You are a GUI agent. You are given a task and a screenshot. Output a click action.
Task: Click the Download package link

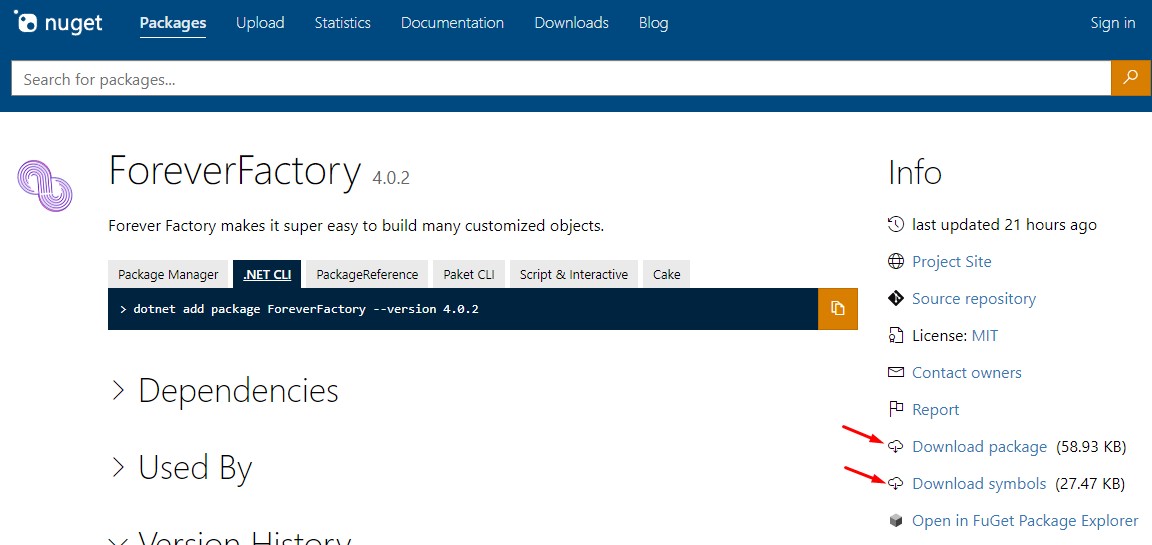[x=979, y=447]
